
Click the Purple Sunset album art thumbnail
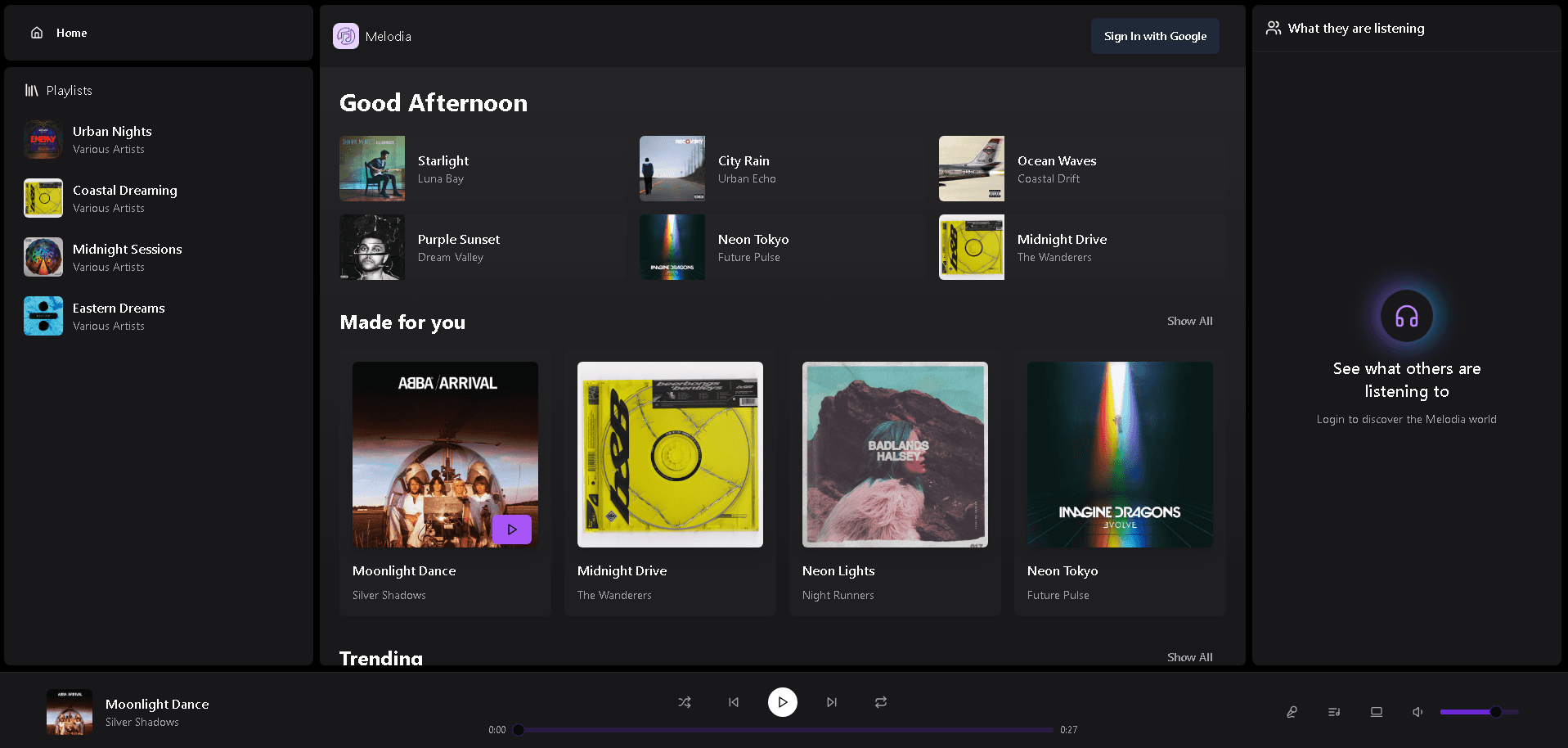tap(372, 247)
